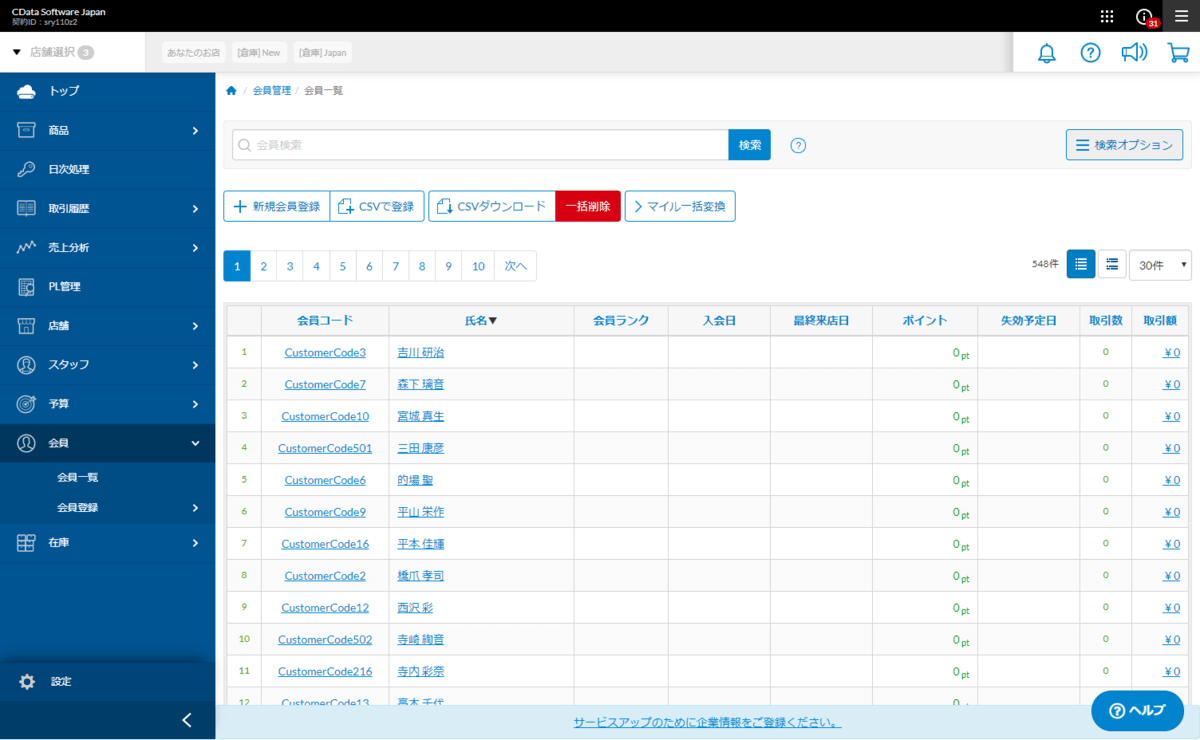Open CustomerCode216 member link

[x=325, y=671]
